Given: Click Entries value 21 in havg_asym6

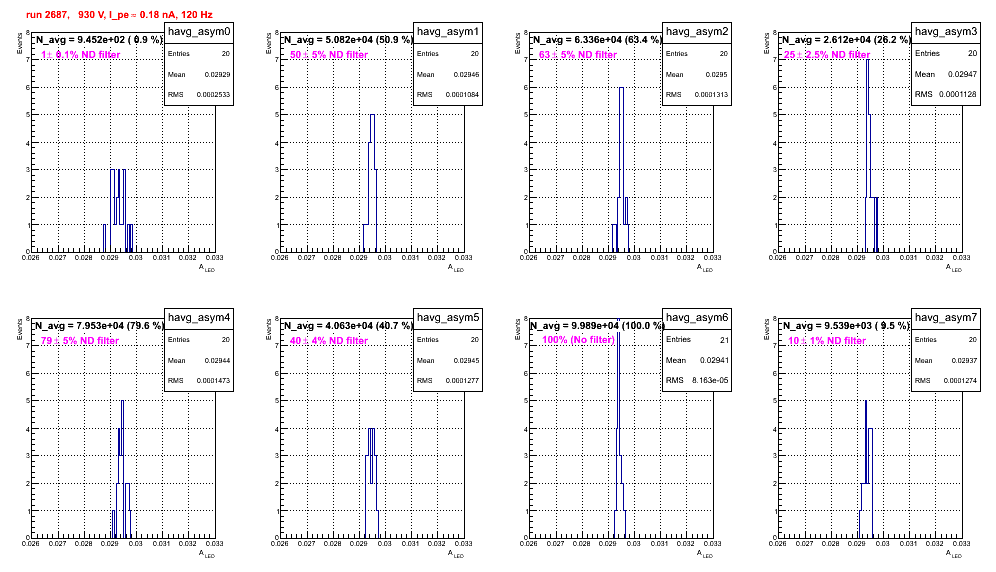Looking at the screenshot, I should pyautogui.click(x=724, y=340).
